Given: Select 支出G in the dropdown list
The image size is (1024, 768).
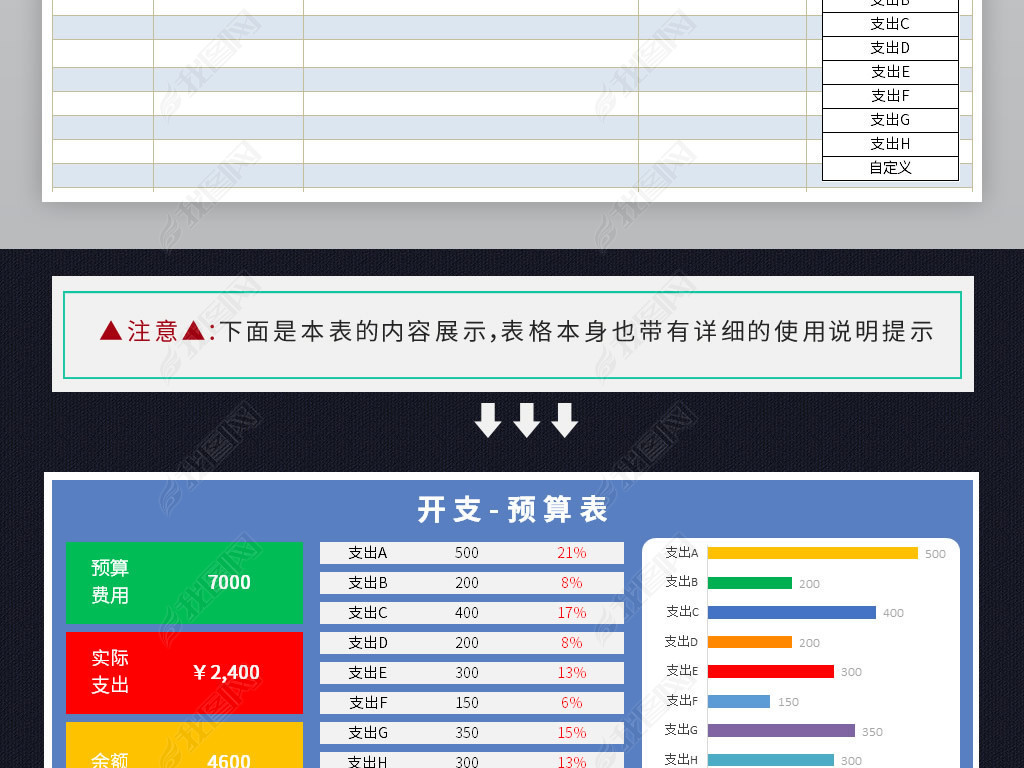Looking at the screenshot, I should click(x=890, y=120).
